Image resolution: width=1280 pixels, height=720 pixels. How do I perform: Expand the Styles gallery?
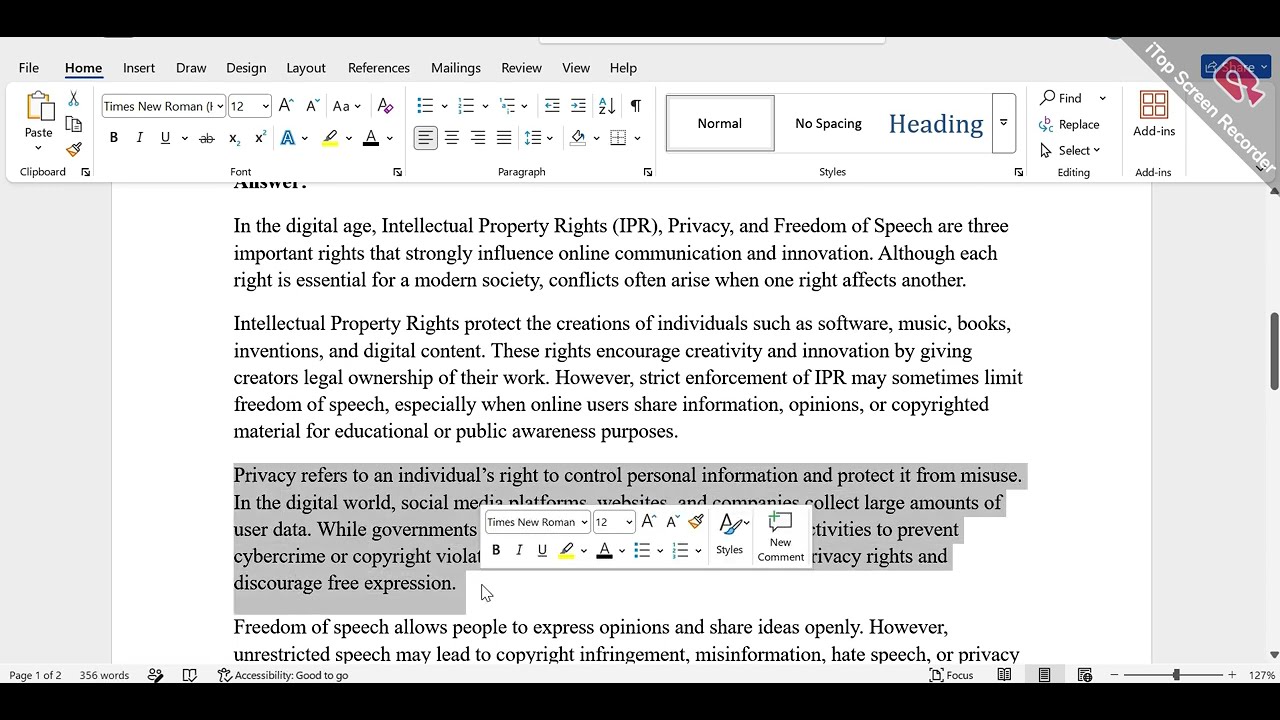[1003, 124]
